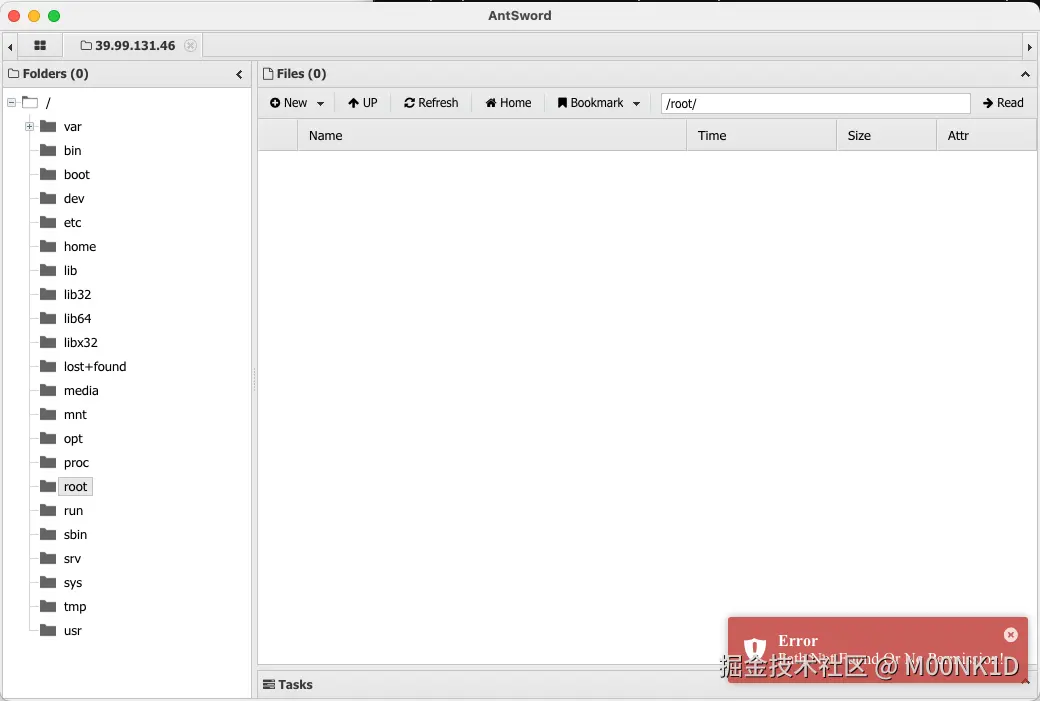Screen dimensions: 1040x701
Task: Select the tmp folder
Action: click(74, 606)
